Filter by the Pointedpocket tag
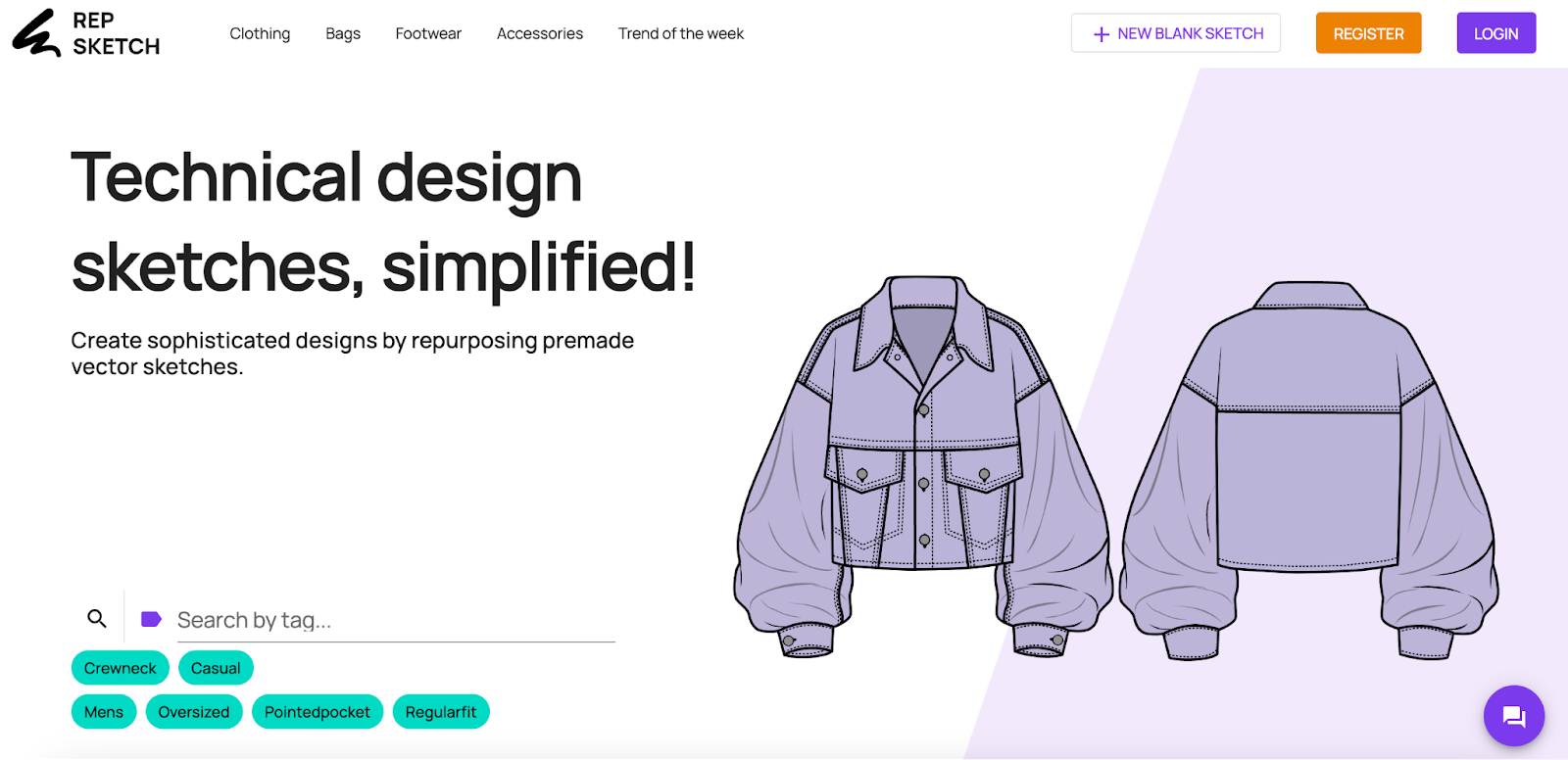Viewport: 1568px width, 760px height. 318,712
